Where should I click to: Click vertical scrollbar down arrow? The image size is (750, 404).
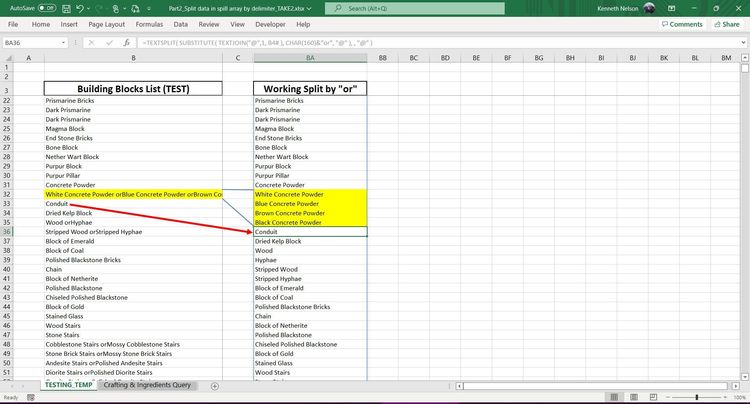[745, 377]
